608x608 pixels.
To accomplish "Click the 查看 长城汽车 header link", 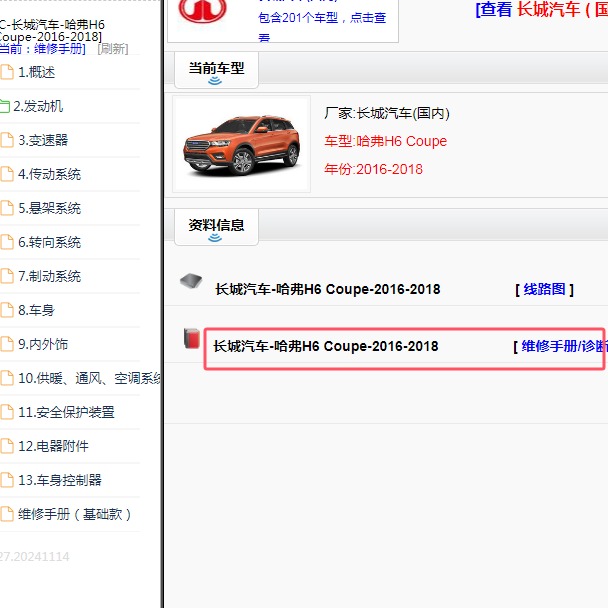I will (x=542, y=9).
